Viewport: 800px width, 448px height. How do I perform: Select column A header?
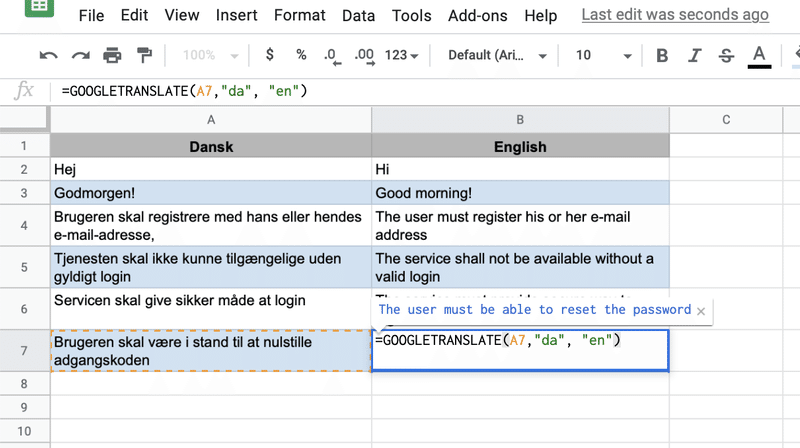pyautogui.click(x=211, y=120)
